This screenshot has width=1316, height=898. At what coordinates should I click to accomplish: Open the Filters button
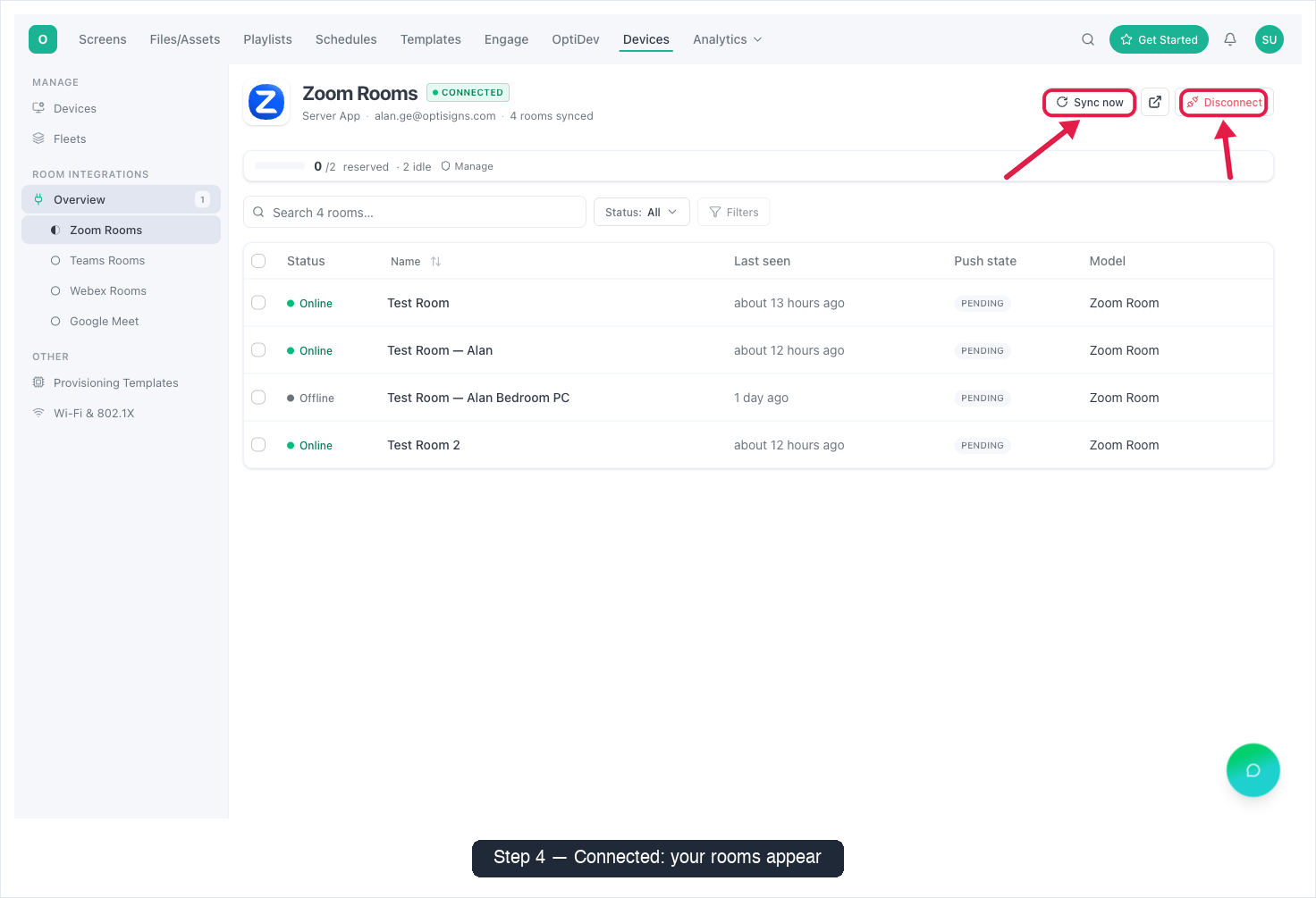click(733, 212)
